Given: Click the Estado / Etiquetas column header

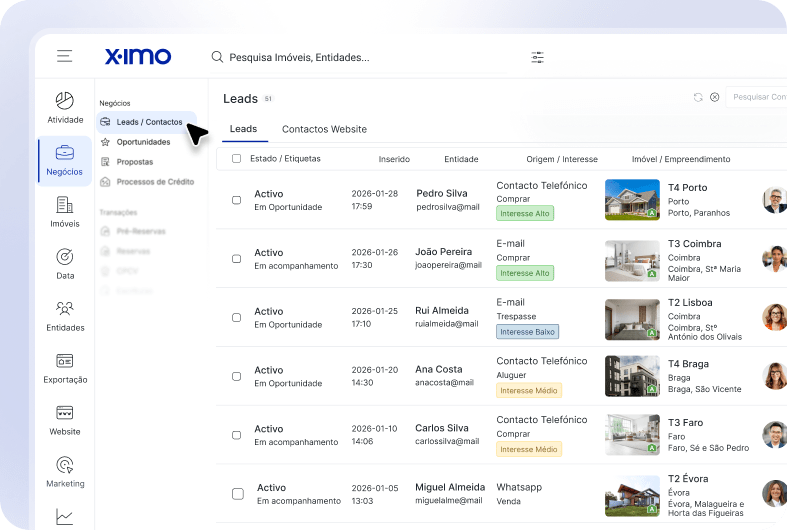Looking at the screenshot, I should click(285, 159).
